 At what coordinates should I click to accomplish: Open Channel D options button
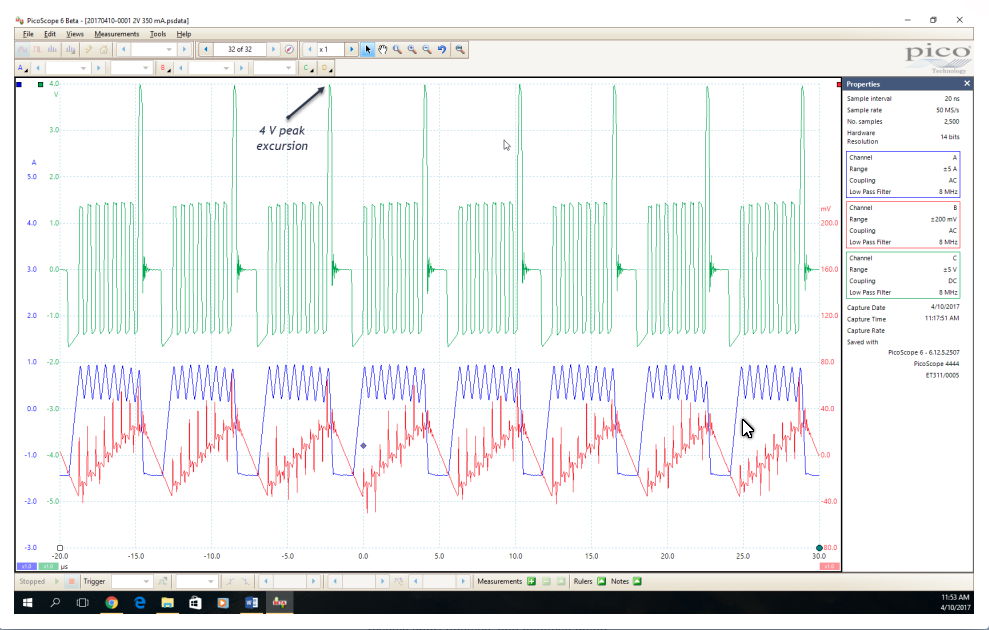(326, 67)
